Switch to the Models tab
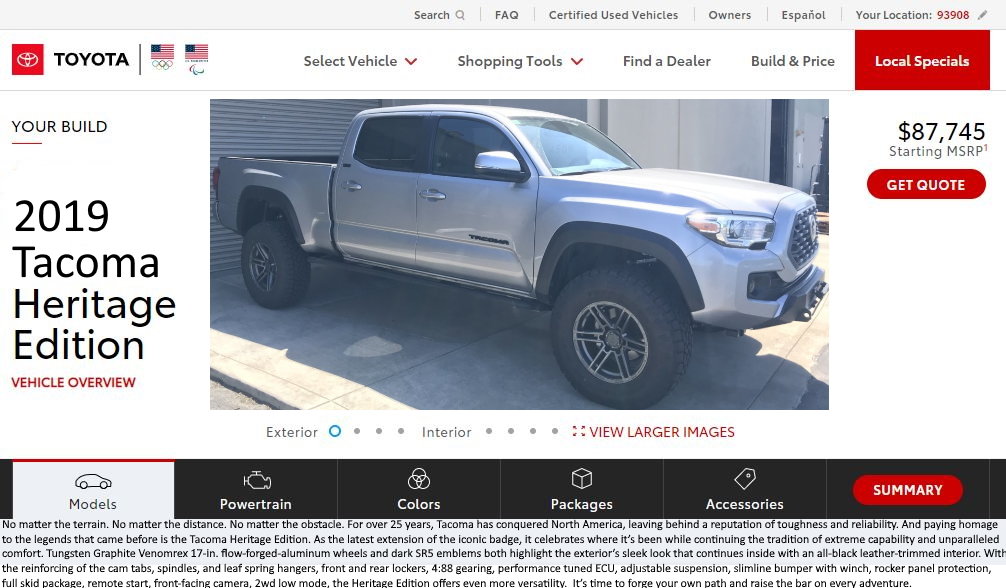The image size is (1006, 588). tap(93, 489)
